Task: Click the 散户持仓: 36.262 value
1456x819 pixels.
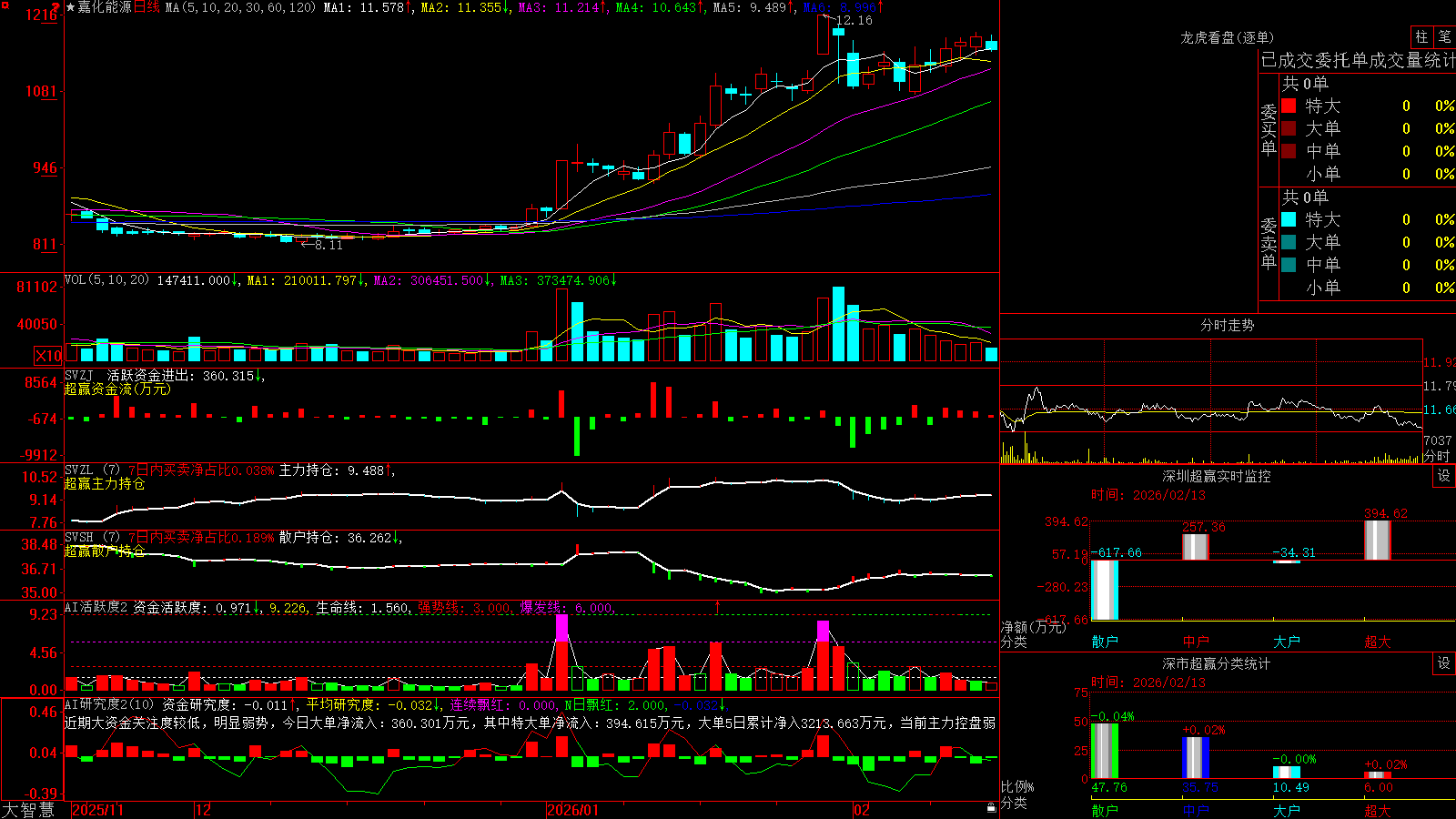Action: (336, 538)
